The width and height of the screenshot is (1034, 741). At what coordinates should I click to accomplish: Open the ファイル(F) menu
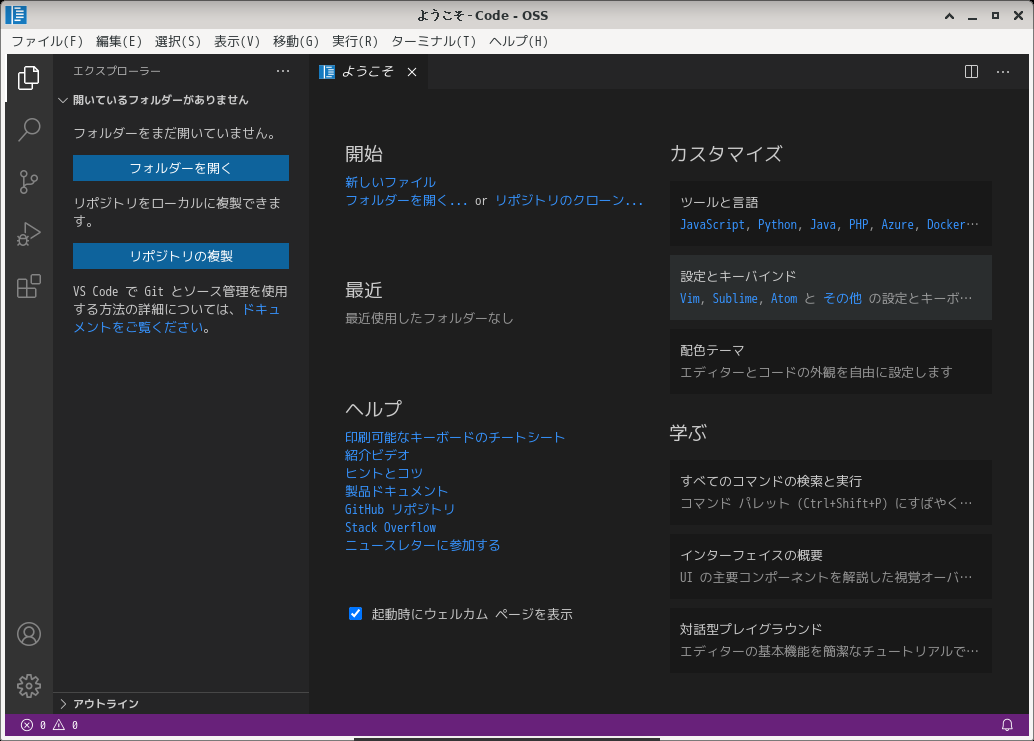point(47,42)
